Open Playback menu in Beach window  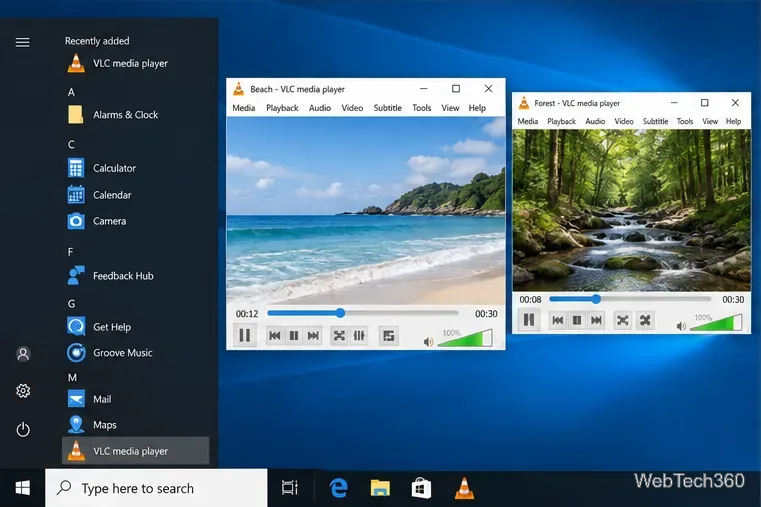(x=282, y=108)
